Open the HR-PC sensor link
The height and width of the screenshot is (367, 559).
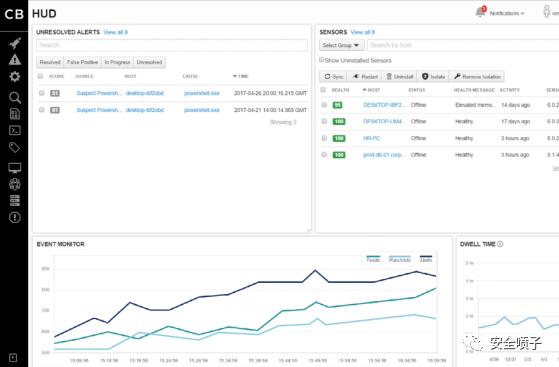coord(371,138)
